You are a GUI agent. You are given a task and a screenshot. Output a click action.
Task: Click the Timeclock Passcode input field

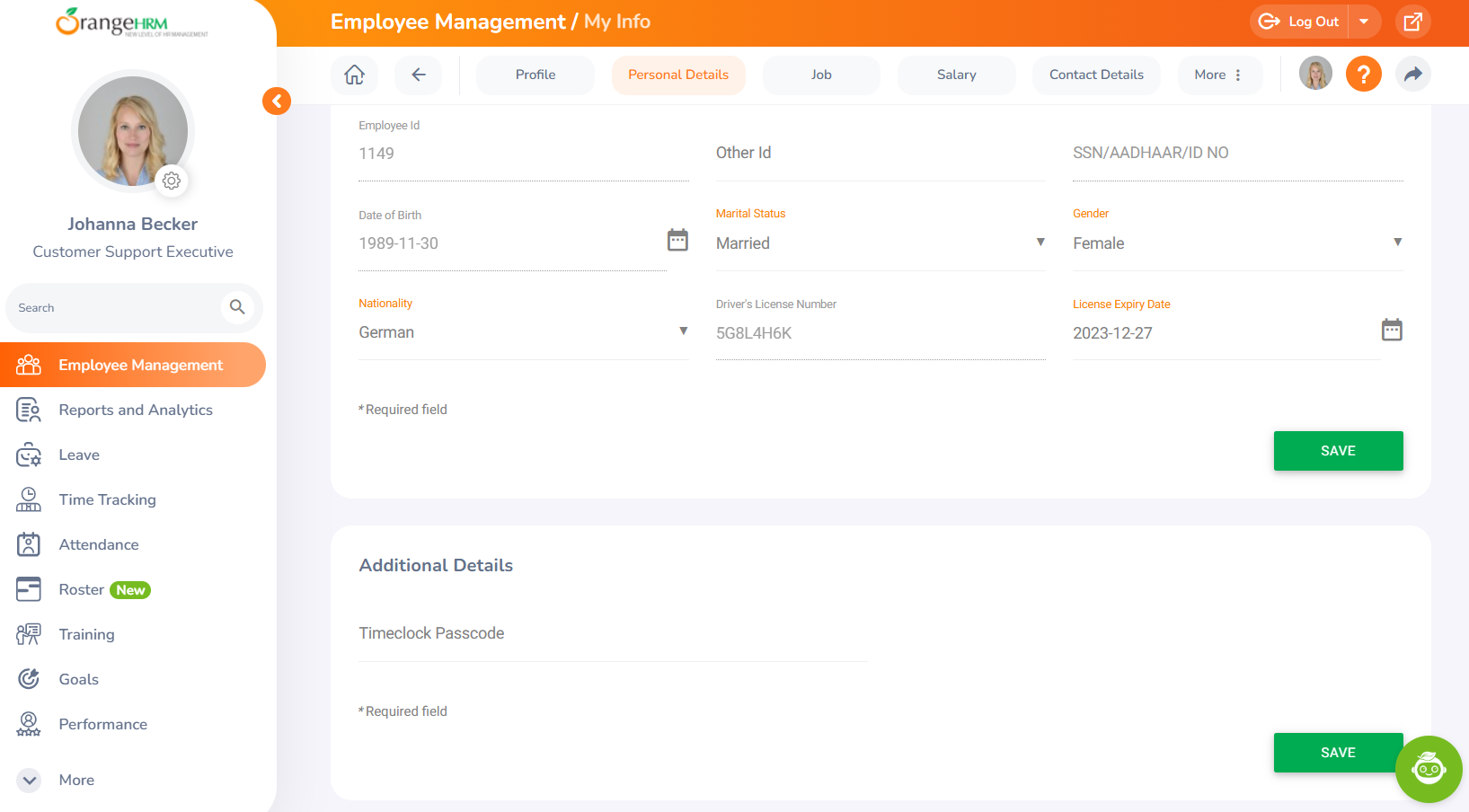(613, 634)
